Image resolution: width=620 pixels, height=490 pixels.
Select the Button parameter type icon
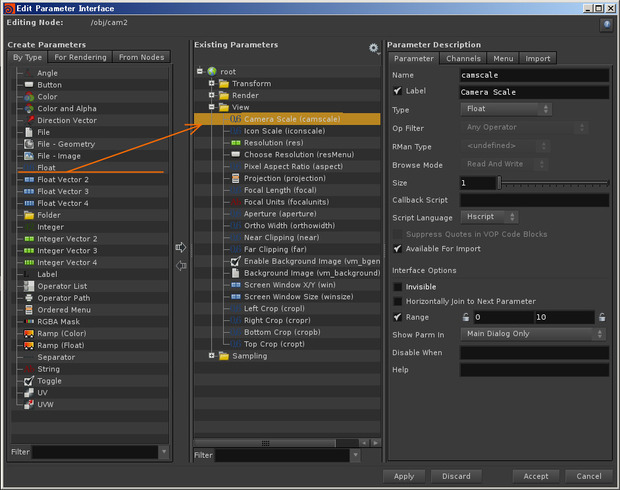(29, 85)
